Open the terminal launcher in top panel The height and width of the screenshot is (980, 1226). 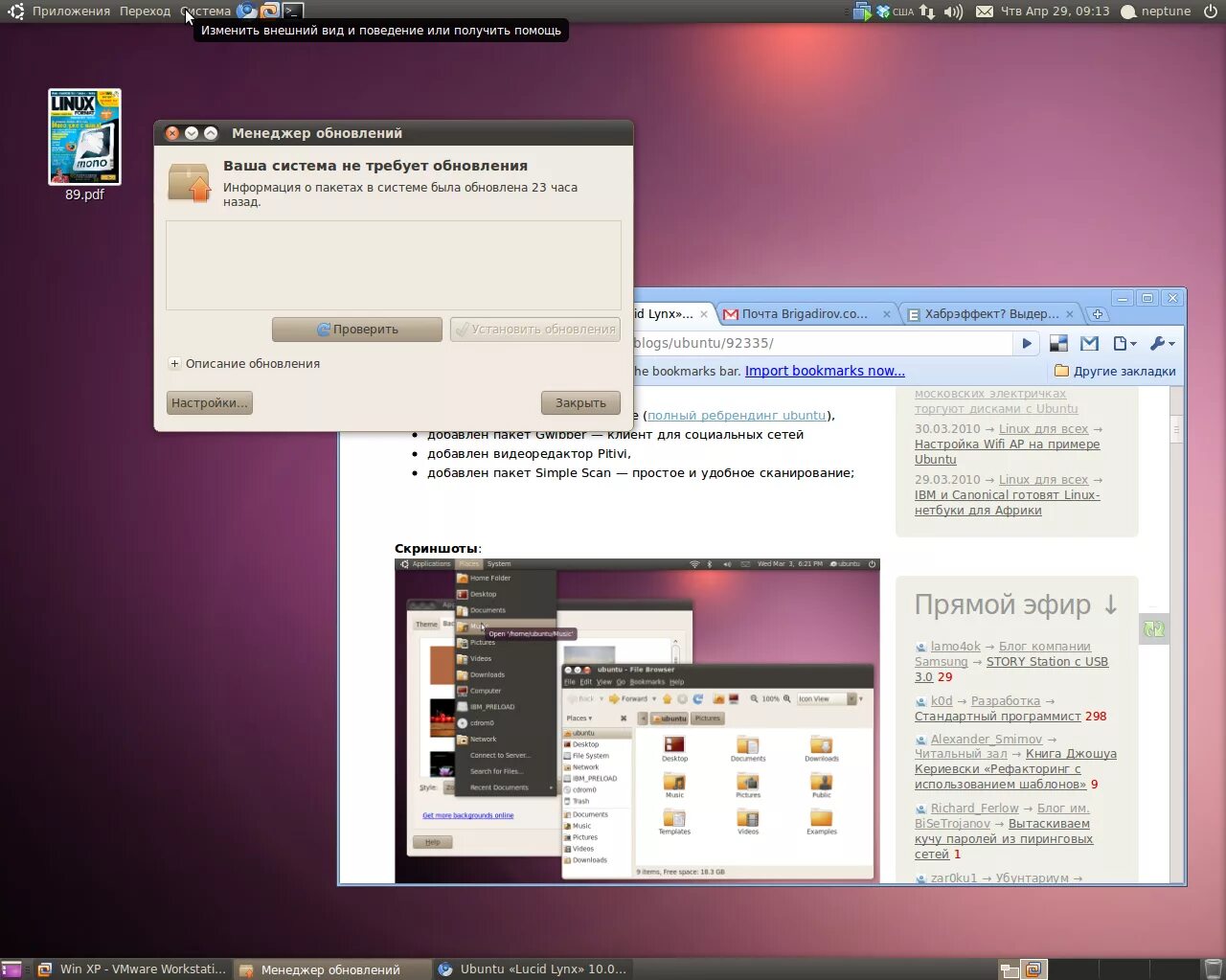(x=293, y=11)
